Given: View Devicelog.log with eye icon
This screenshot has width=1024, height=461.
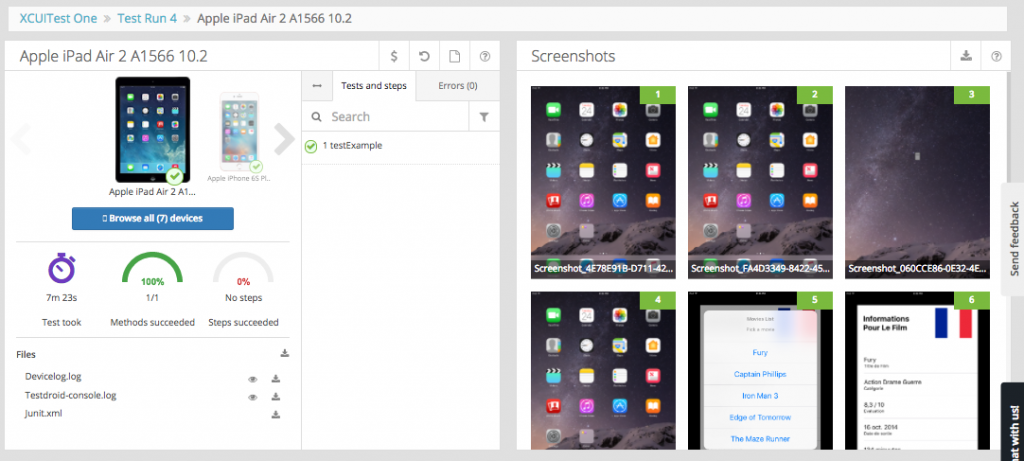Looking at the screenshot, I should (x=253, y=379).
